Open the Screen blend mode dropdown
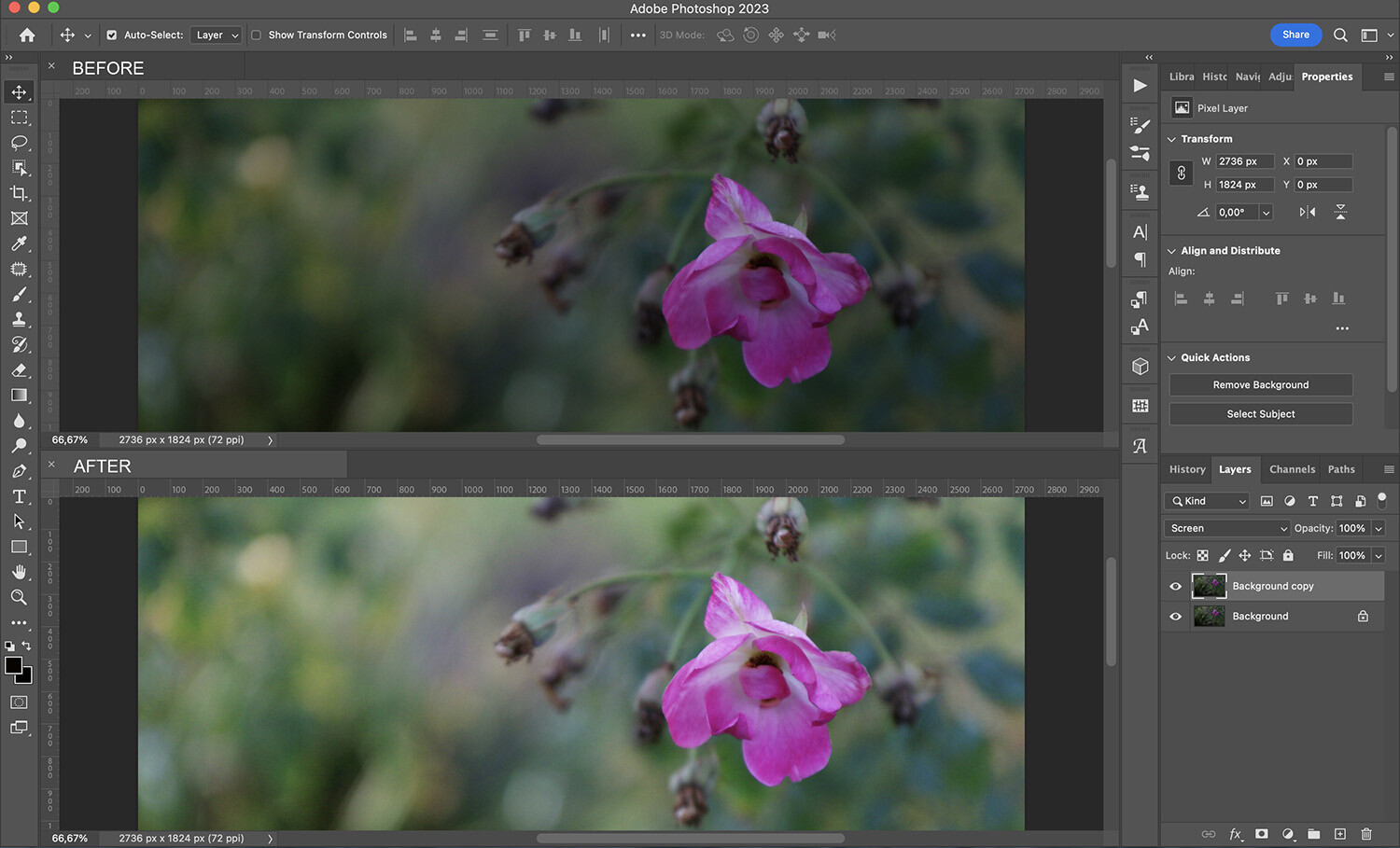 pyautogui.click(x=1225, y=528)
